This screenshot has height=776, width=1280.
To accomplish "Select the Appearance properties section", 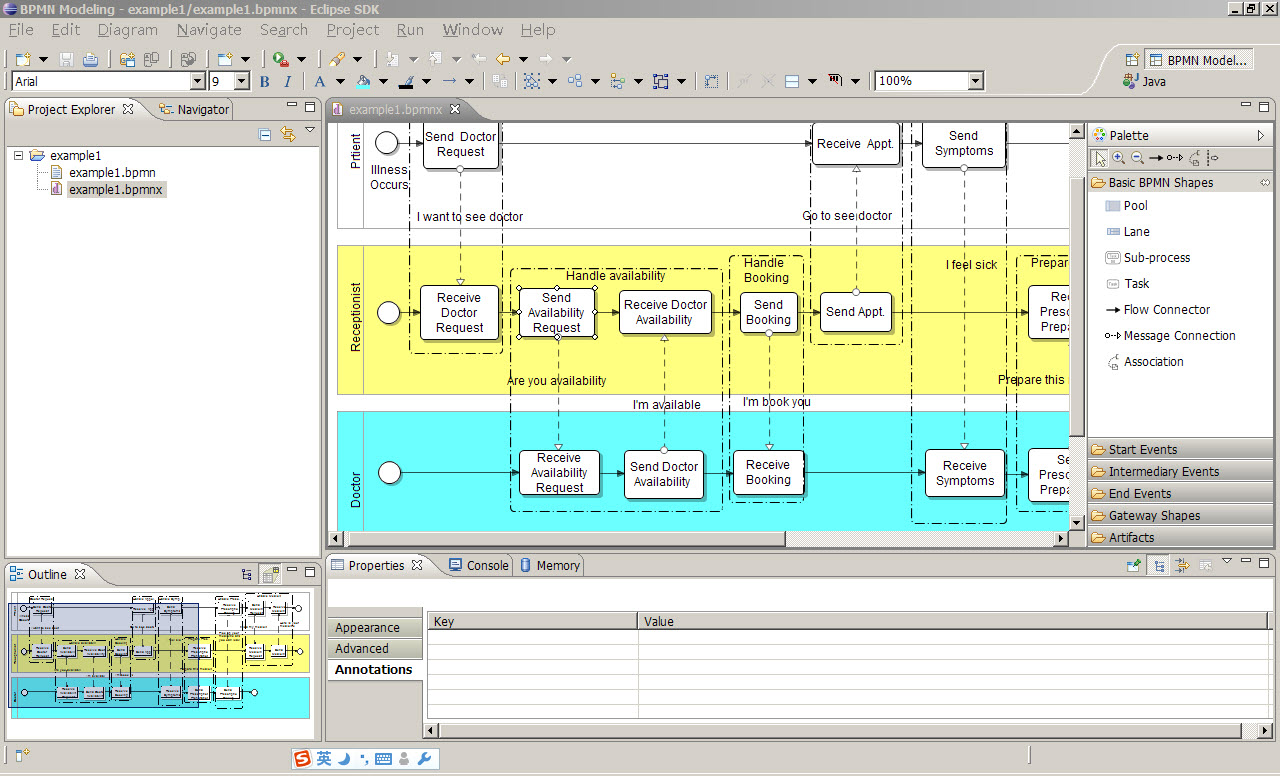I will [367, 628].
